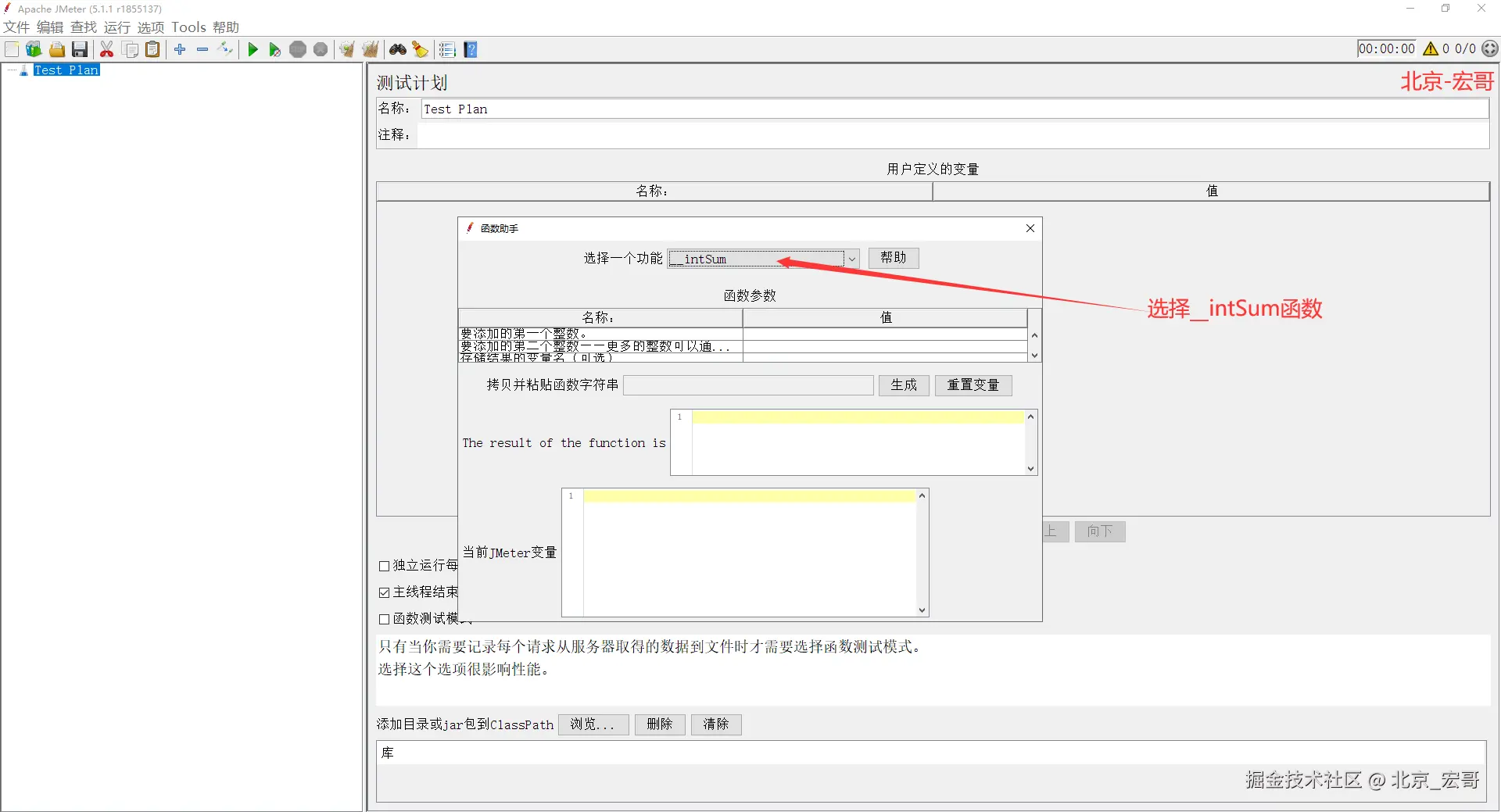The width and height of the screenshot is (1501, 812).
Task: Click the 浏览... classpath button
Action: pos(593,724)
